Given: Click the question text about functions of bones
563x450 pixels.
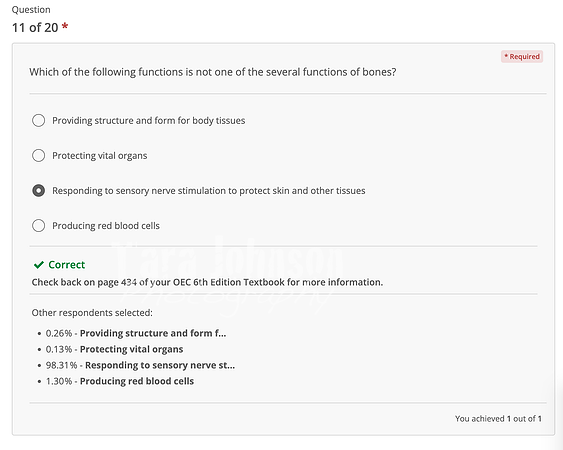Looking at the screenshot, I should pos(213,72).
